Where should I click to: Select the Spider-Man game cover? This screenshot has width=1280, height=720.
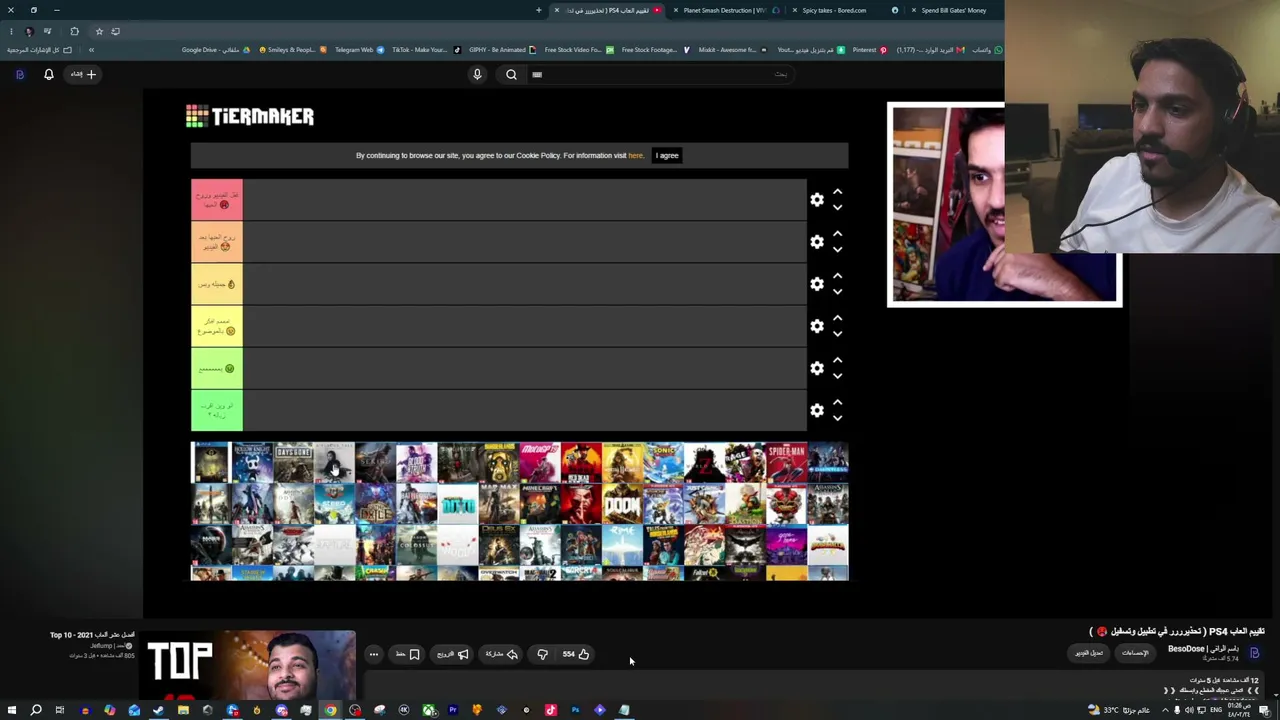click(786, 463)
